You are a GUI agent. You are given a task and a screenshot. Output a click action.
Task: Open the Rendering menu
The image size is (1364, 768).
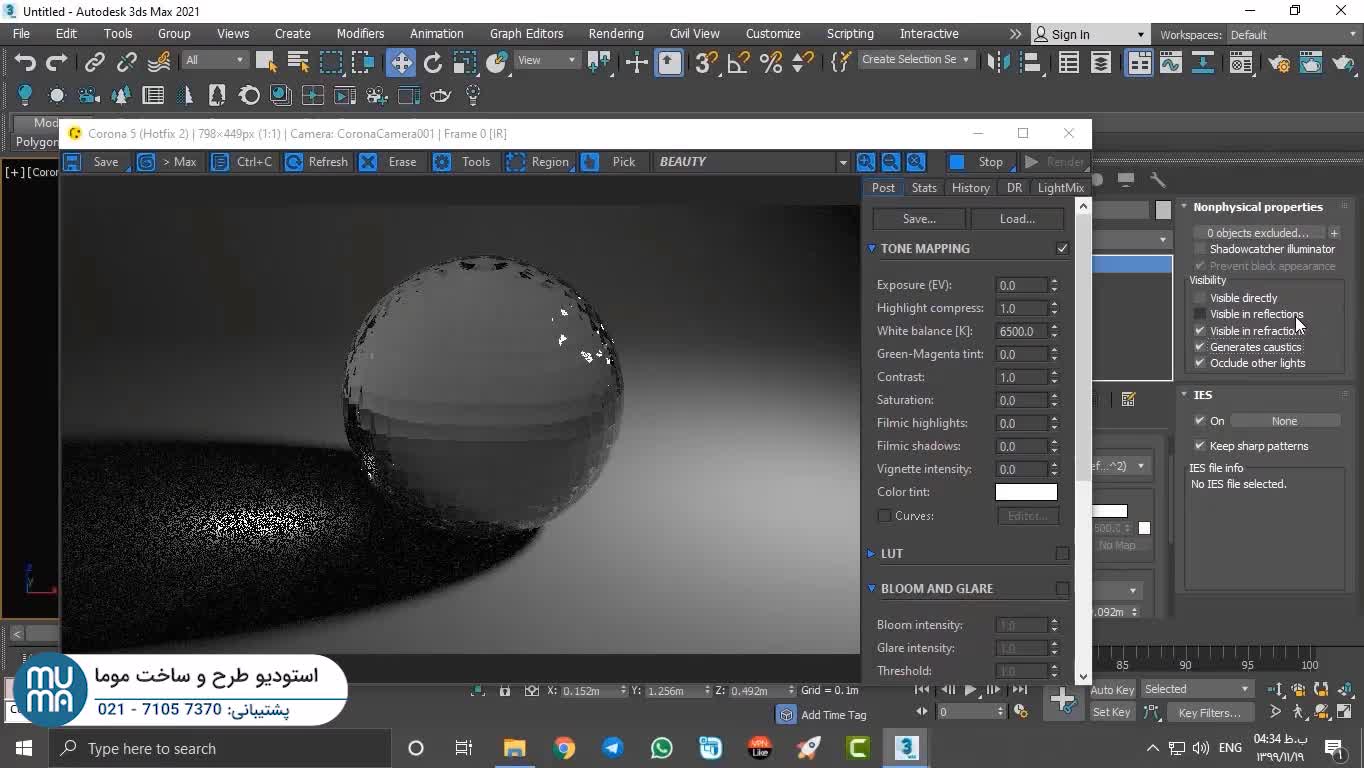(x=615, y=34)
